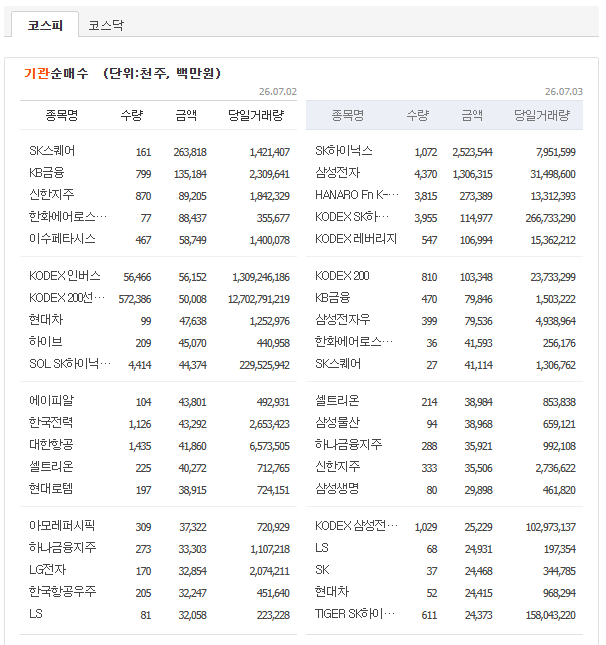Open the TIGER SK하이 ETF link
Screen dimensions: 606x645
click(x=355, y=614)
